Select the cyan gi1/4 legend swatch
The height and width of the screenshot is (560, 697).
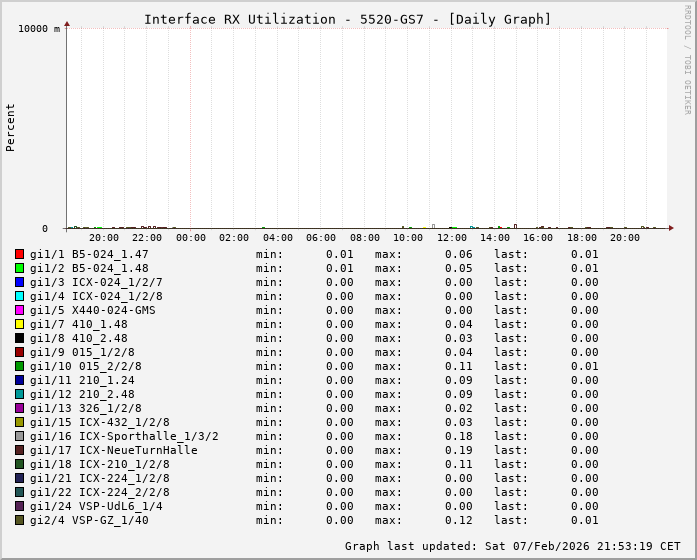click(x=19, y=296)
